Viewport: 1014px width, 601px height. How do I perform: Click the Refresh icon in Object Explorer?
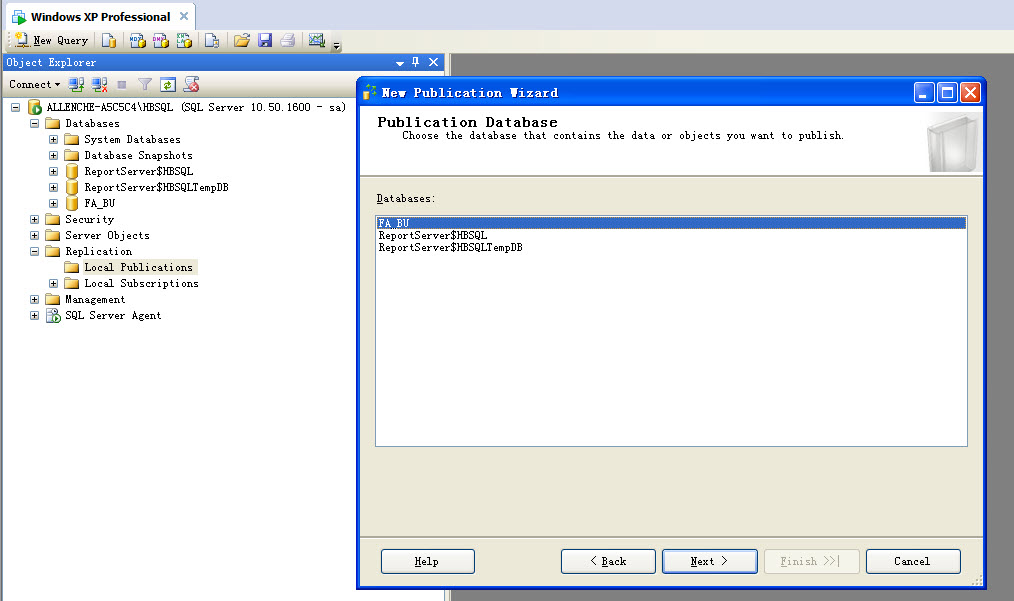click(x=168, y=84)
